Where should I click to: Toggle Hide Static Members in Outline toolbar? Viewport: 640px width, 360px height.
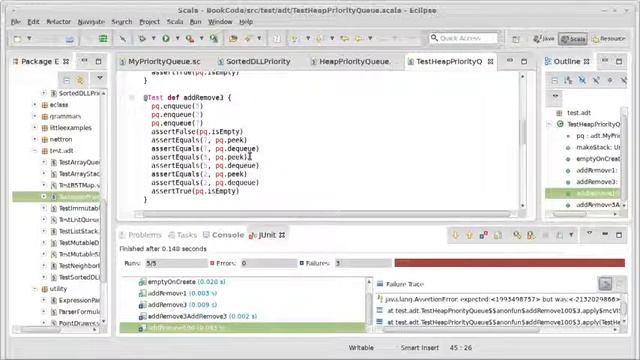click(596, 80)
